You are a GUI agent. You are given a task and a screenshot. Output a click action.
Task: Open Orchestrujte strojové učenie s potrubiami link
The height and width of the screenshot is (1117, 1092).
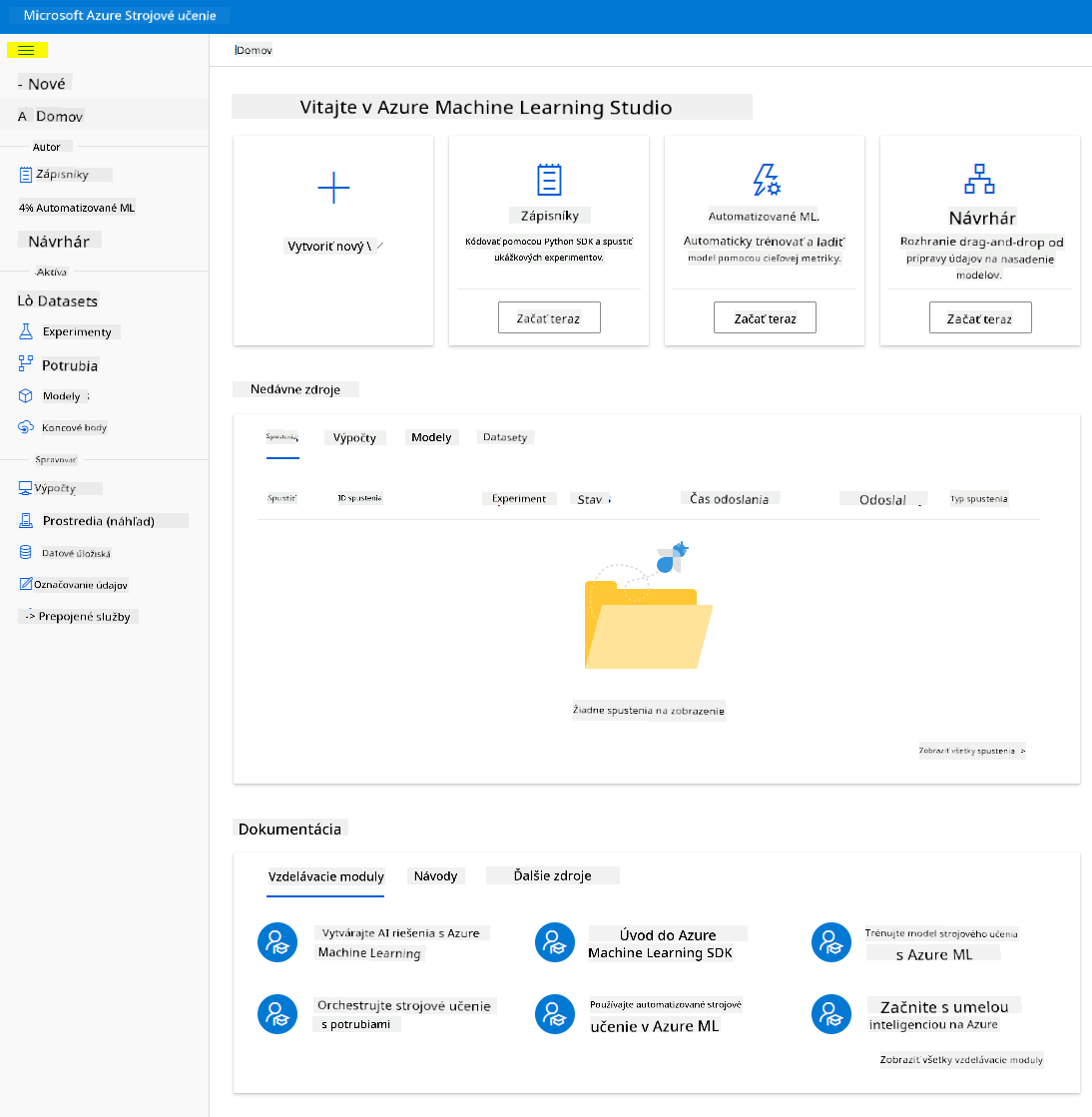405,1014
